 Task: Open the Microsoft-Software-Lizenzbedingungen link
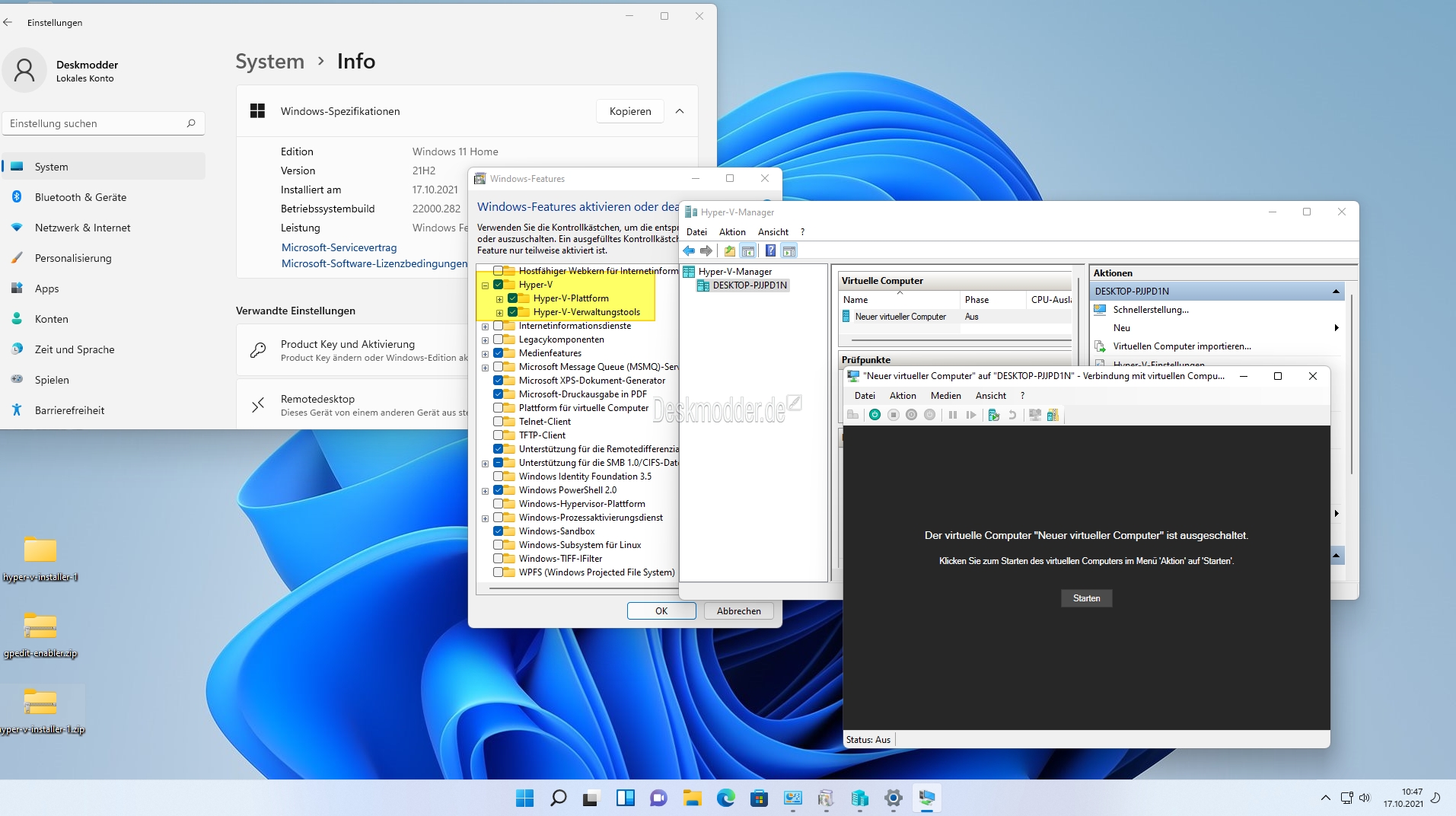click(x=374, y=263)
